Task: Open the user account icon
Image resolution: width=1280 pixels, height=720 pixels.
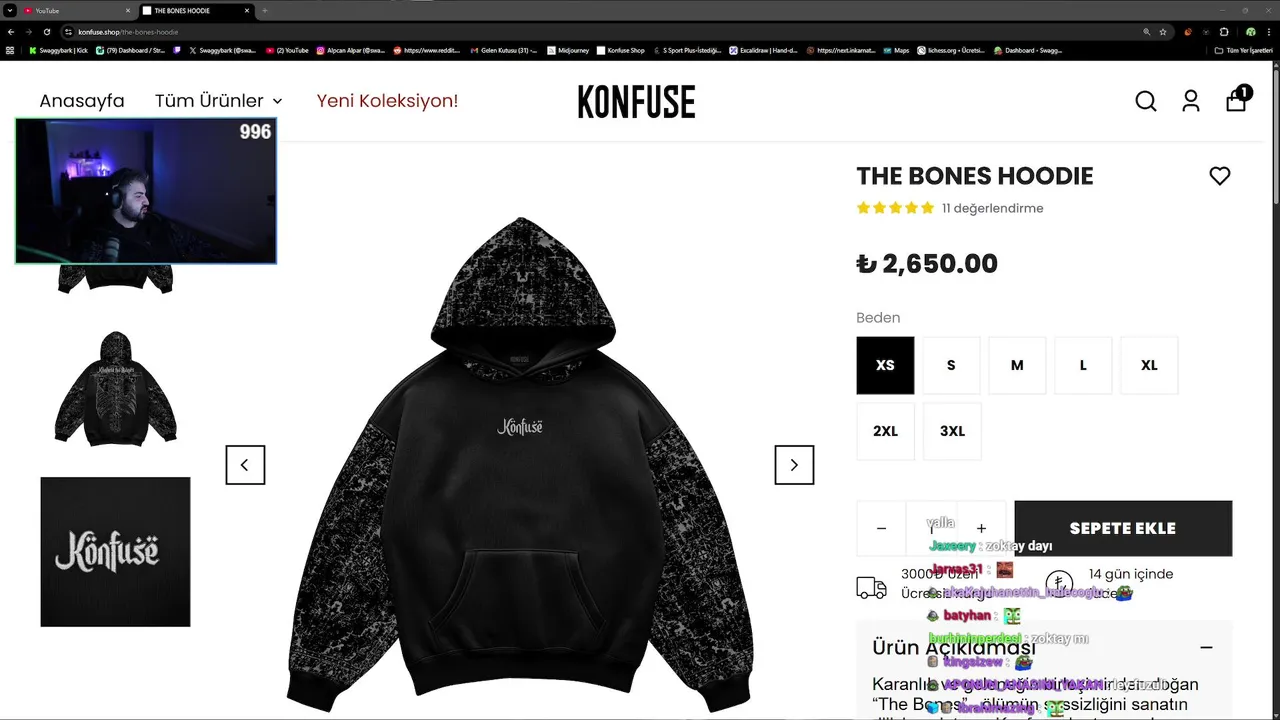Action: point(1191,101)
